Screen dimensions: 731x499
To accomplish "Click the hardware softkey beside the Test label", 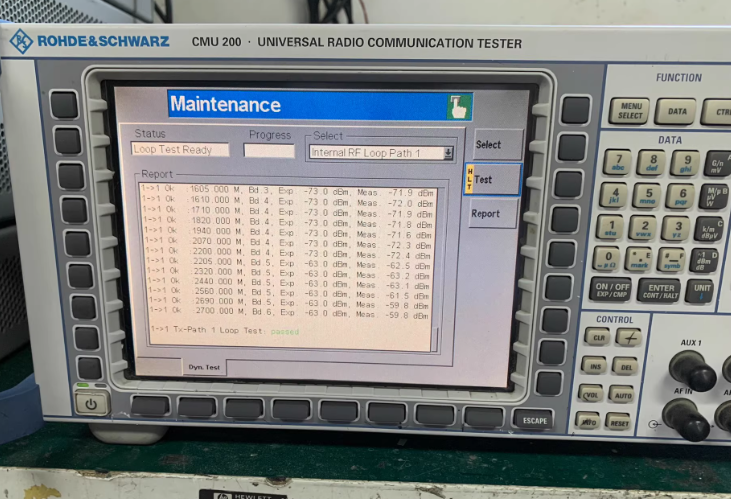I will pyautogui.click(x=568, y=184).
